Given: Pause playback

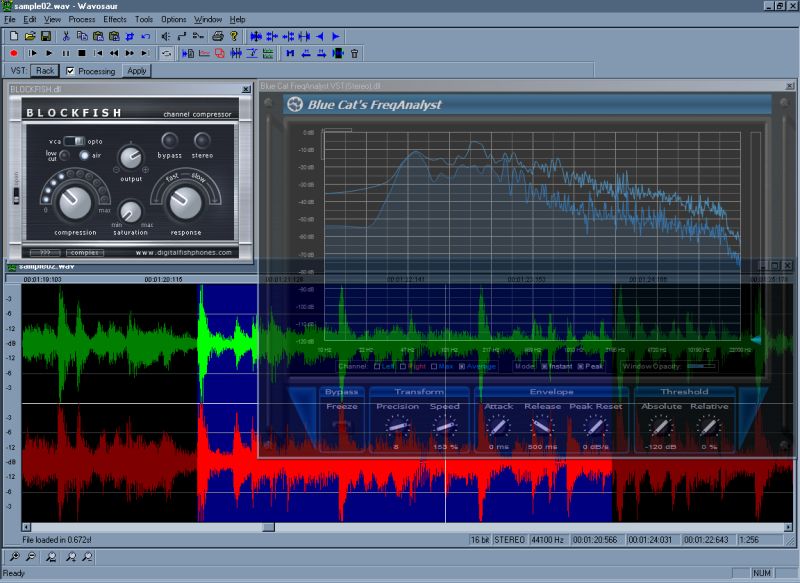Looking at the screenshot, I should 66,53.
